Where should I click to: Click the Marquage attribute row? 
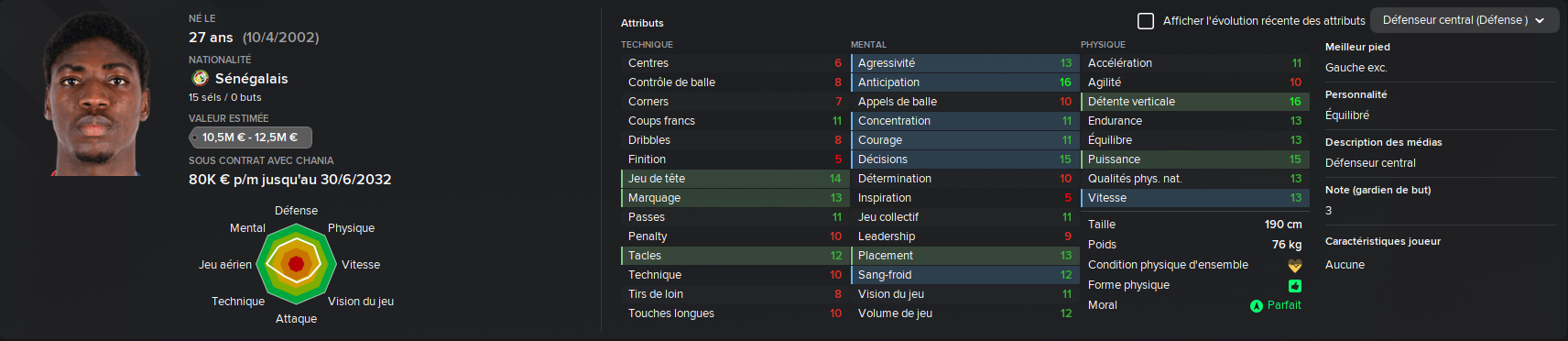click(734, 198)
